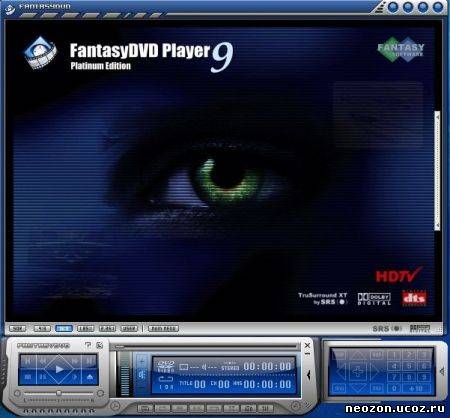Select the 4:3 aspect ratio button
This screenshot has width=450, height=418.
[x=42, y=329]
